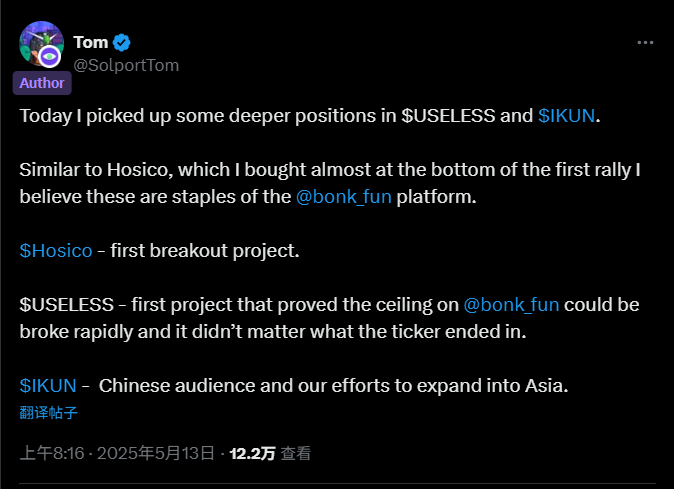Open the three-dot more options menu
Image resolution: width=674 pixels, height=489 pixels.
tap(646, 43)
